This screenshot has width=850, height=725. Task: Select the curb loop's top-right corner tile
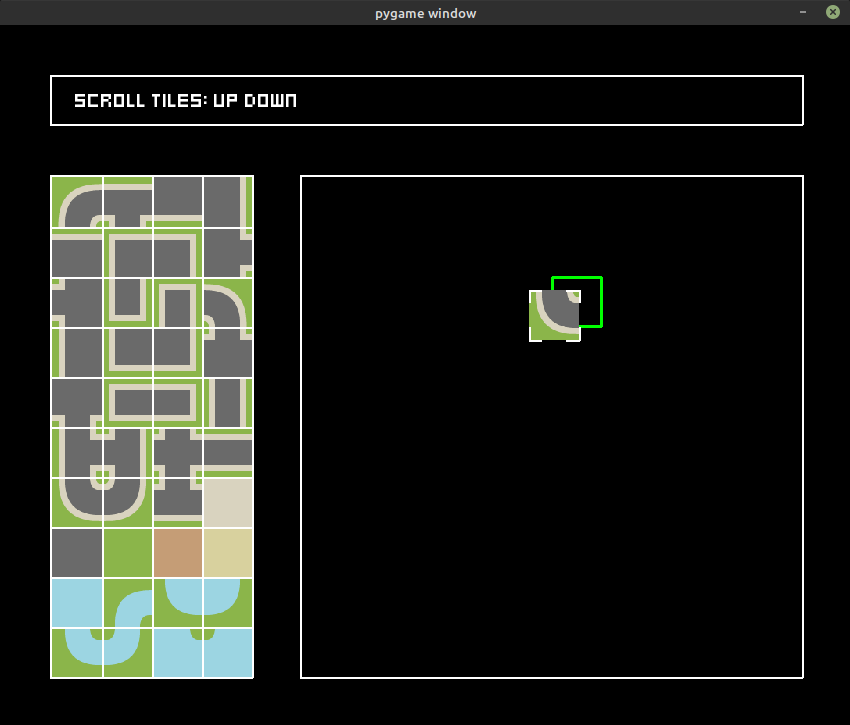click(x=178, y=252)
